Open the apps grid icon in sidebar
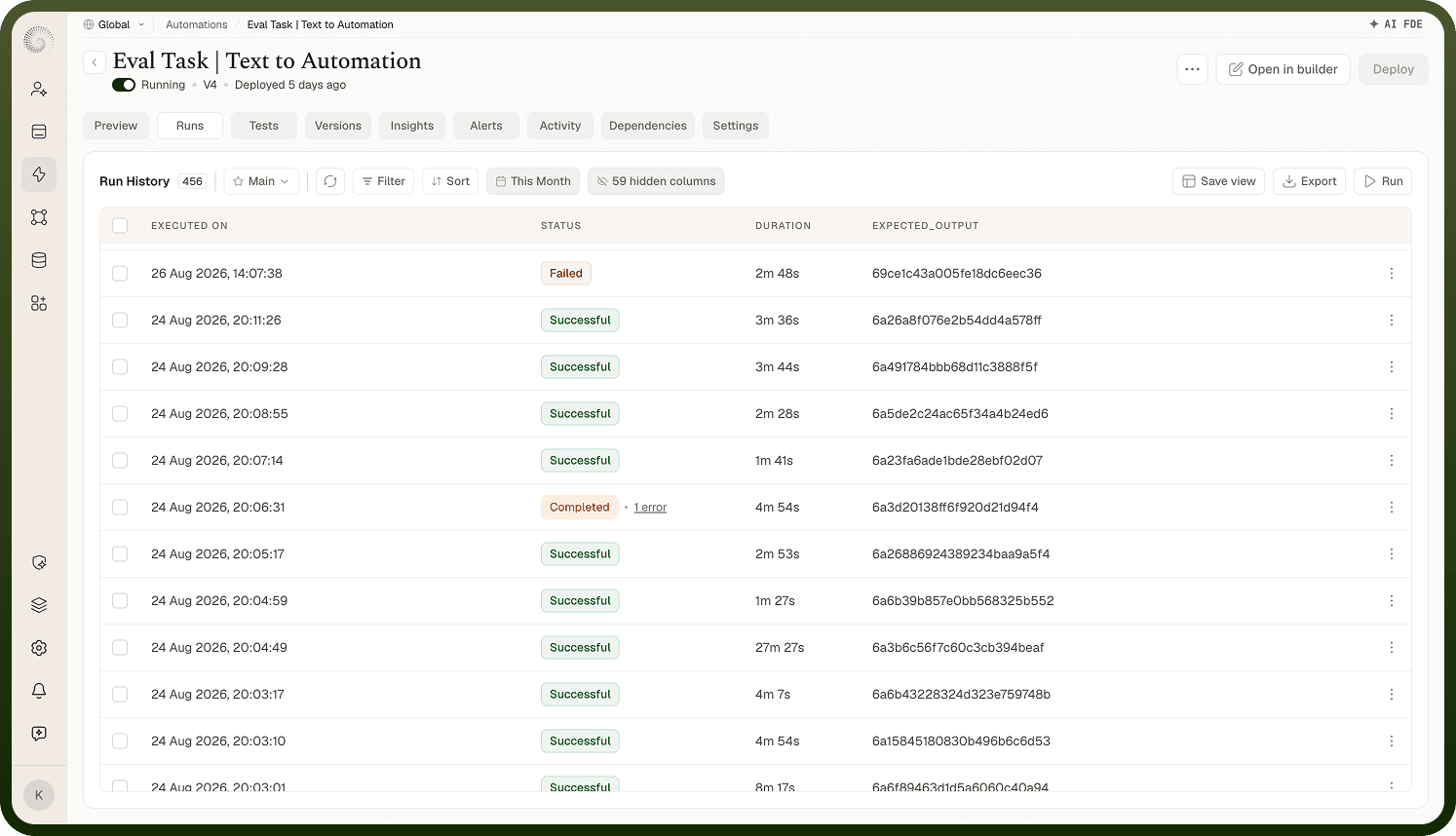 pos(39,303)
